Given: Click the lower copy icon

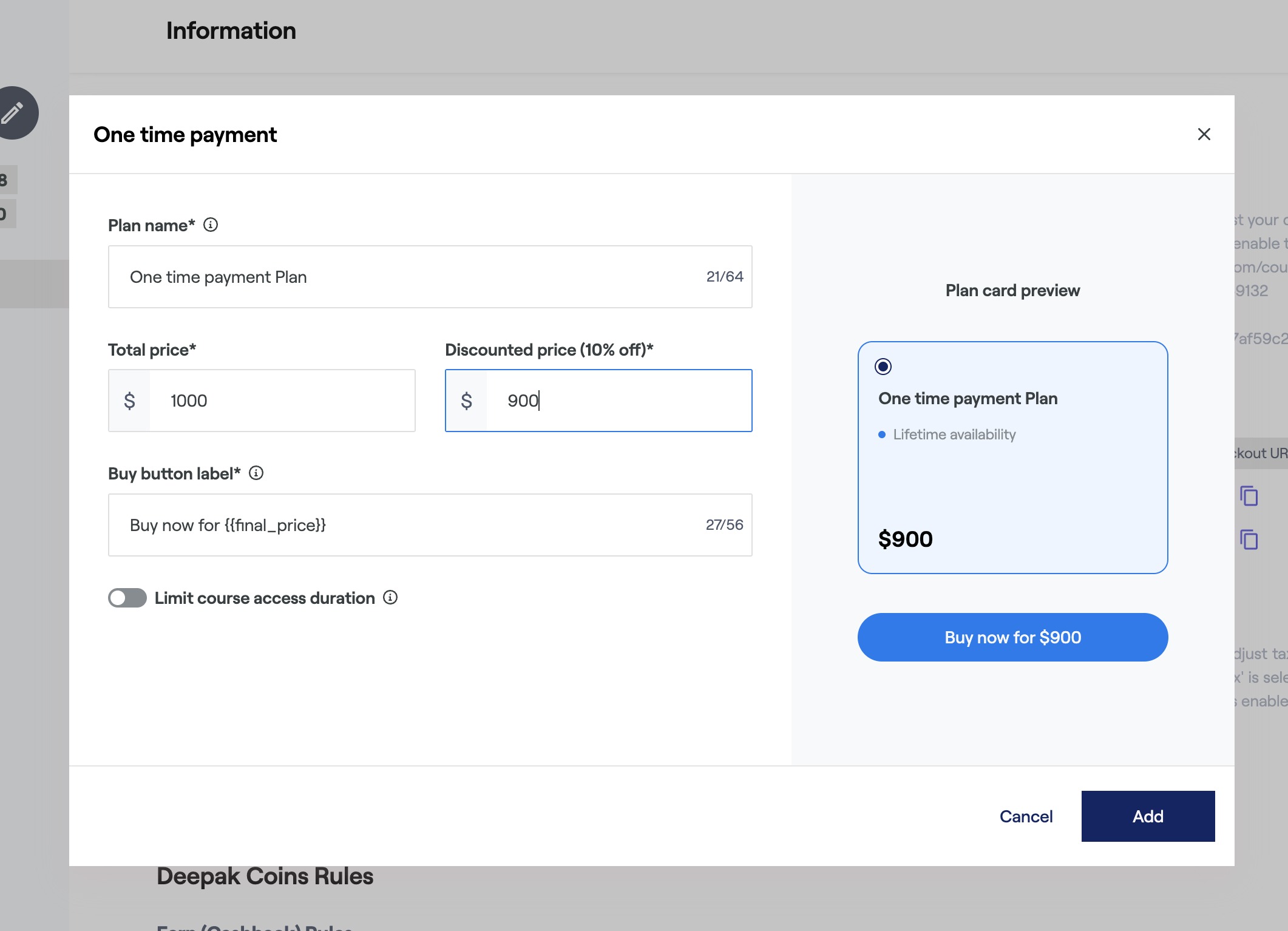Looking at the screenshot, I should pyautogui.click(x=1249, y=540).
